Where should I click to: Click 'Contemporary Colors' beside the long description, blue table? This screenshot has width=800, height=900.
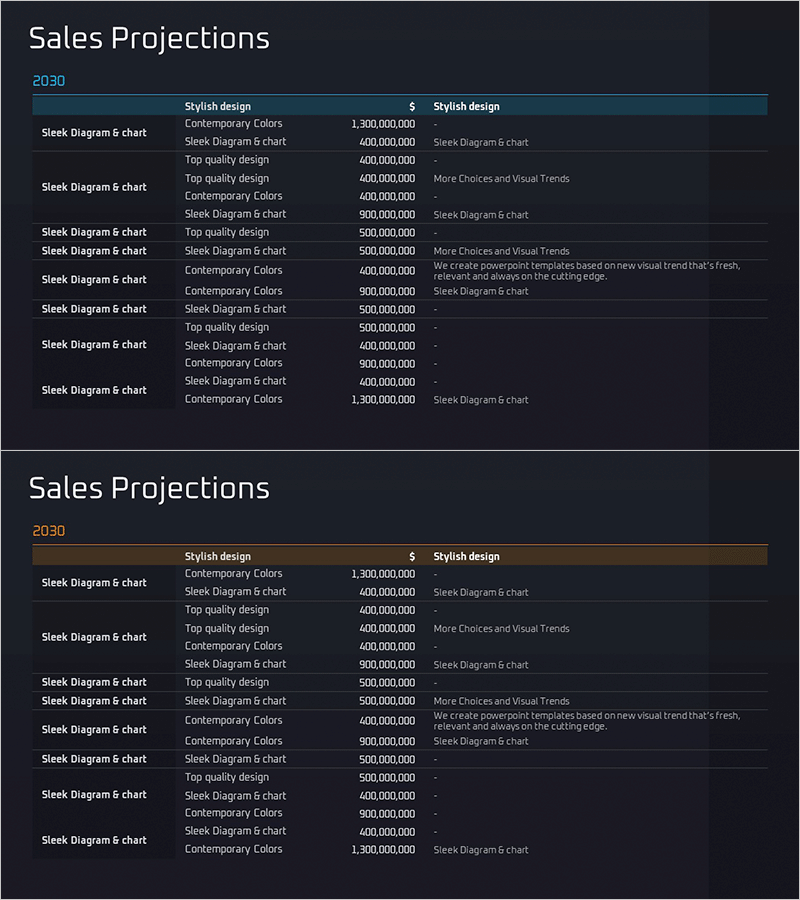(233, 270)
